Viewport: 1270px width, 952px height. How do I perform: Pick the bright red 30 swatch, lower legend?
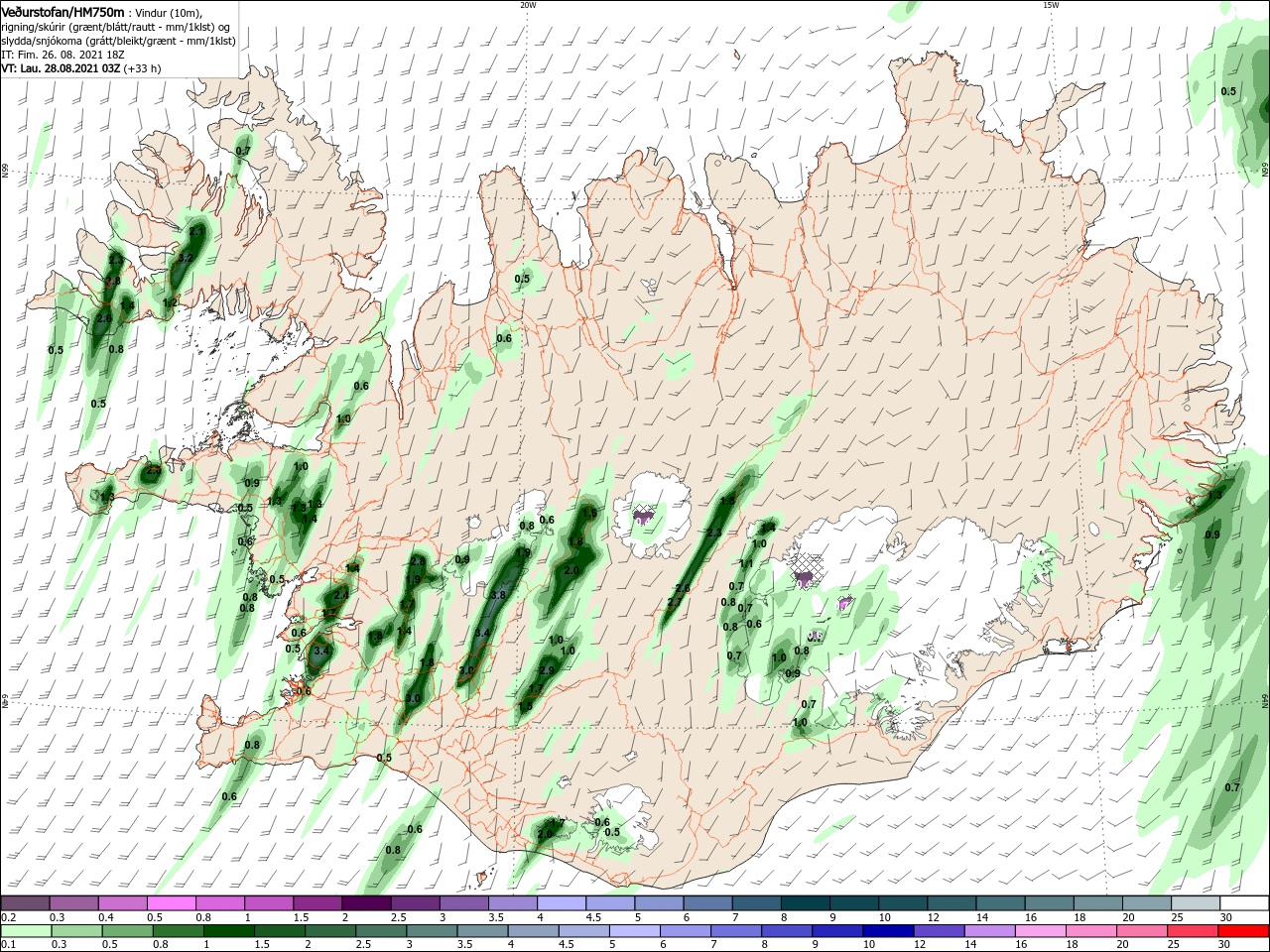(1244, 931)
